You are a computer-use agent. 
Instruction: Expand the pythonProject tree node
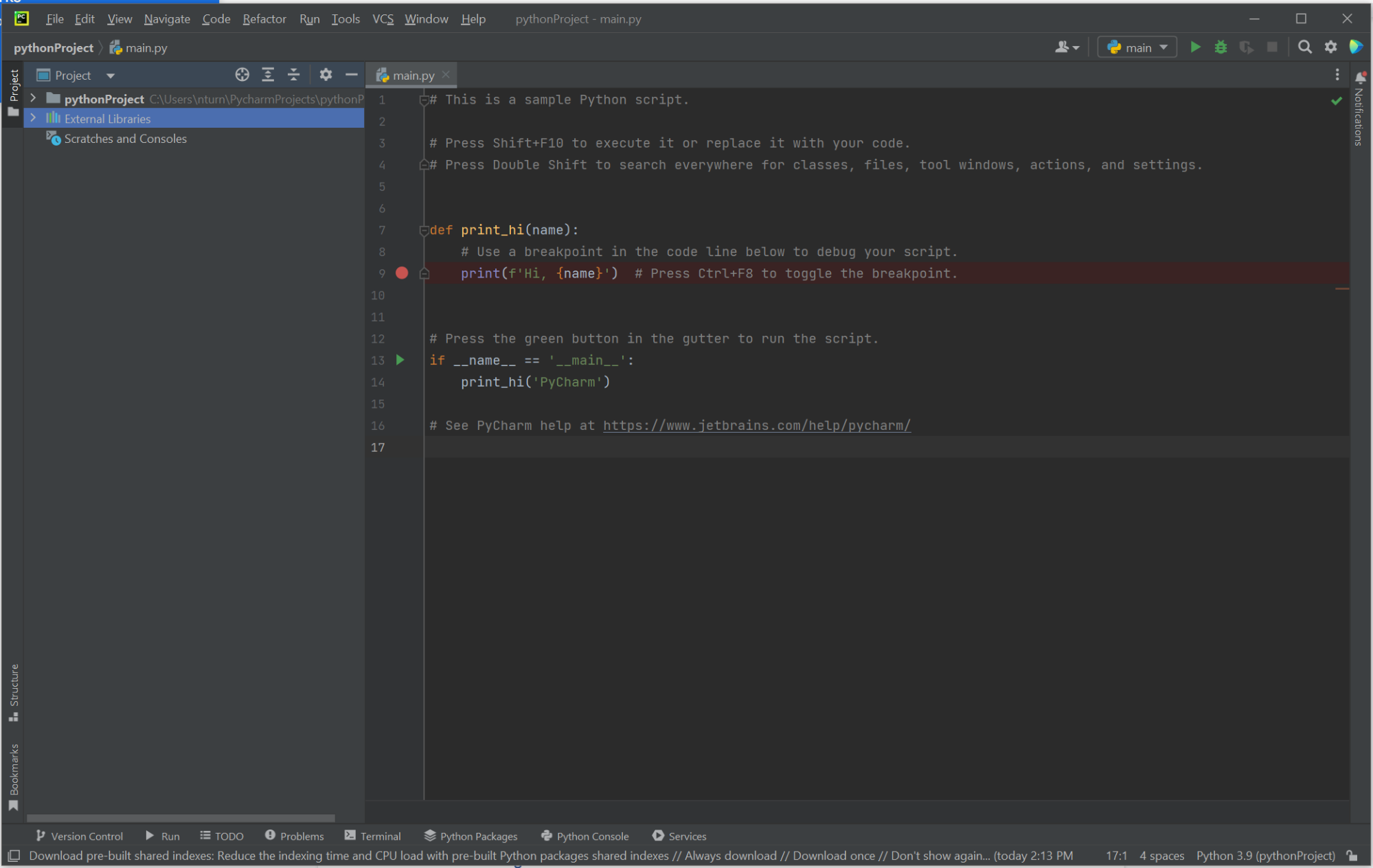pyautogui.click(x=33, y=99)
